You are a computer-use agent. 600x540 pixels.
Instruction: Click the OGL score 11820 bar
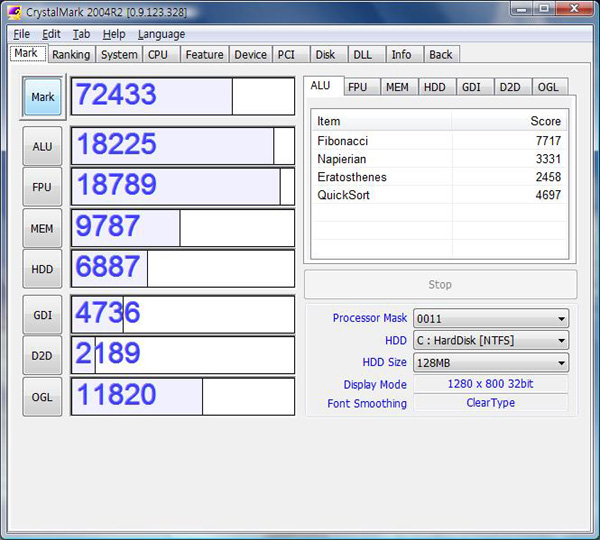pos(183,396)
